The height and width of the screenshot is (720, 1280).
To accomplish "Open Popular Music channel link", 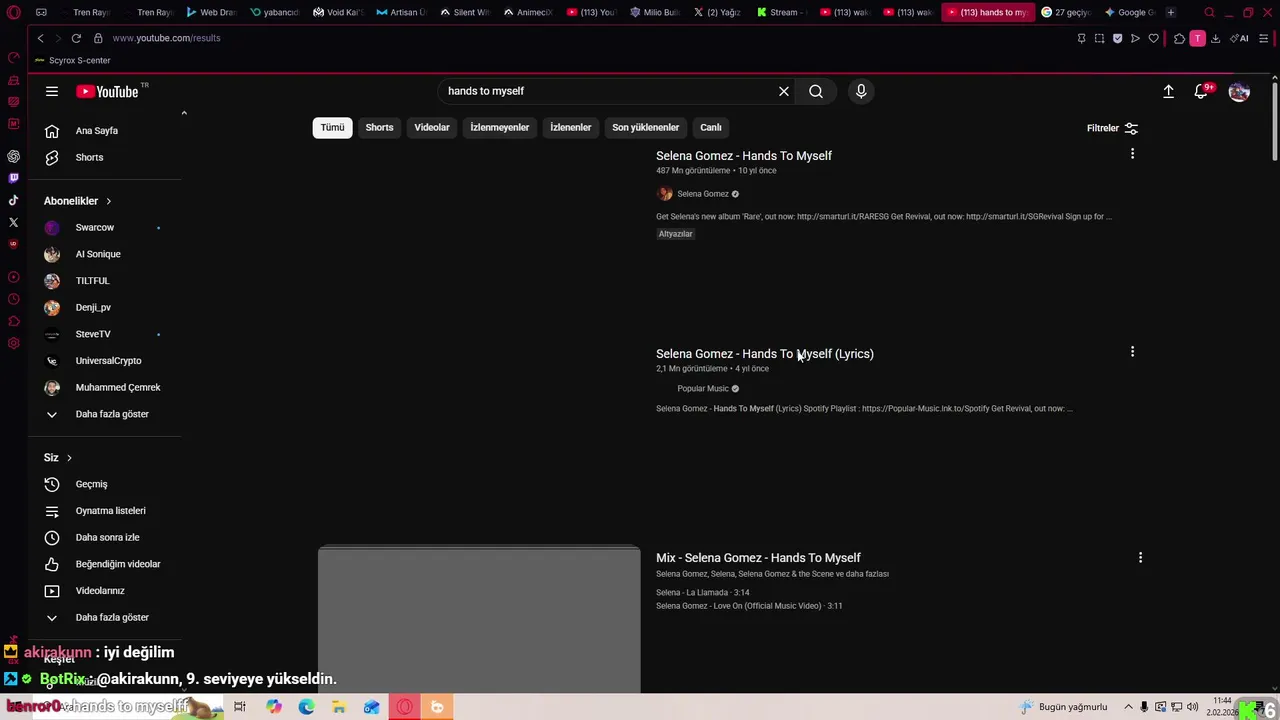I will pyautogui.click(x=703, y=389).
